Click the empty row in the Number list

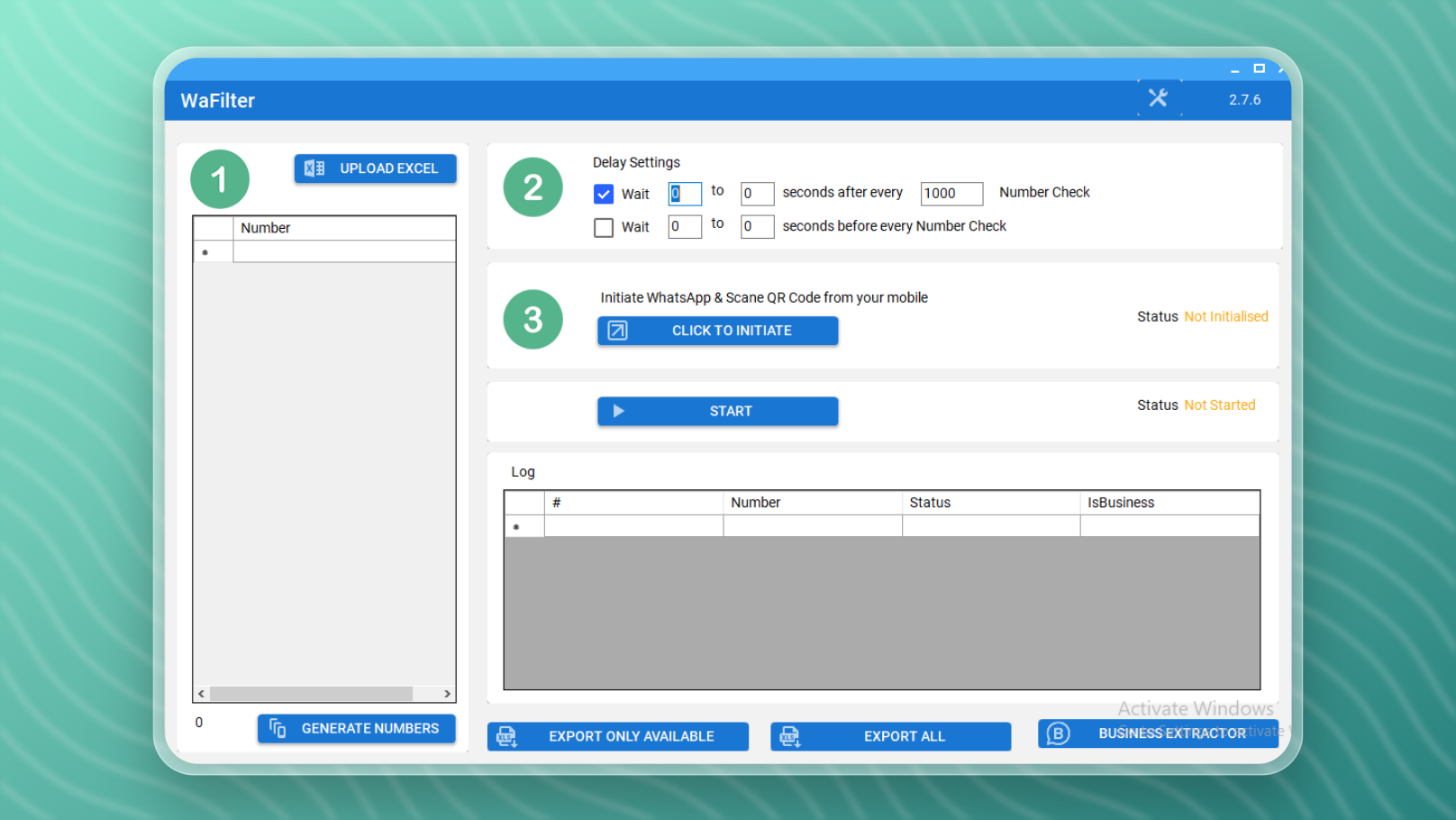pos(343,252)
